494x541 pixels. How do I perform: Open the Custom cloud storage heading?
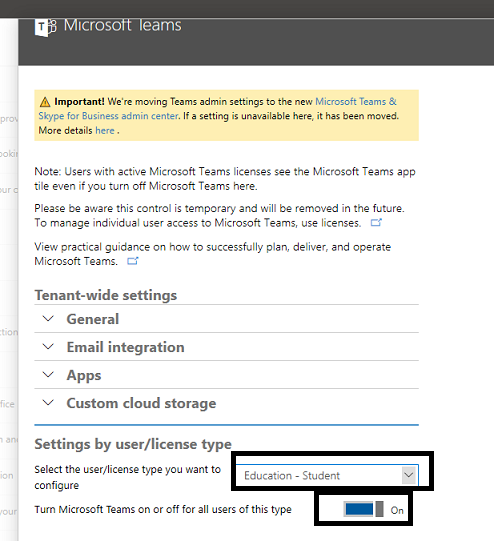tap(141, 403)
